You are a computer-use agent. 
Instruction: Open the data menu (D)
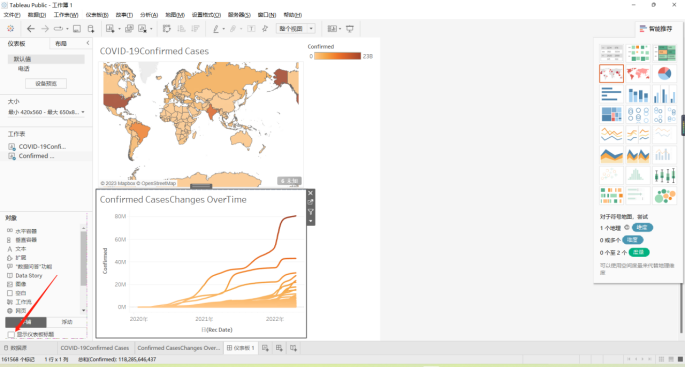pyautogui.click(x=37, y=15)
